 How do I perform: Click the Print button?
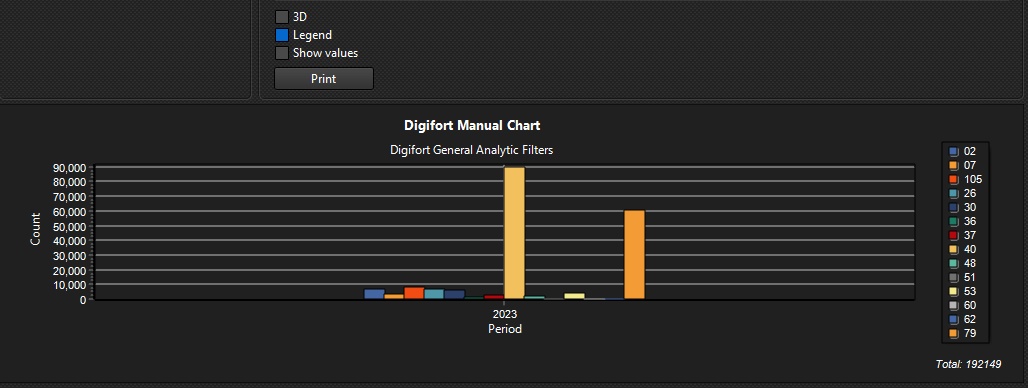click(x=324, y=79)
